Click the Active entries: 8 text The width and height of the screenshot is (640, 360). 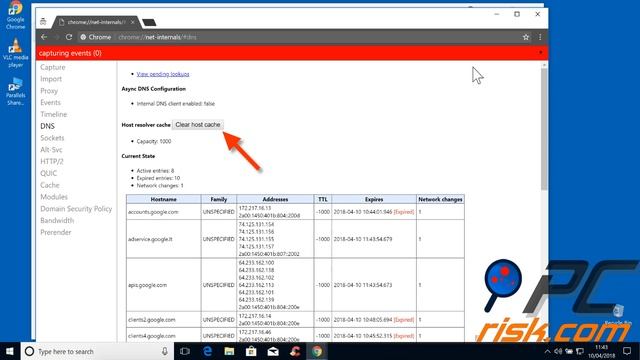pos(155,171)
